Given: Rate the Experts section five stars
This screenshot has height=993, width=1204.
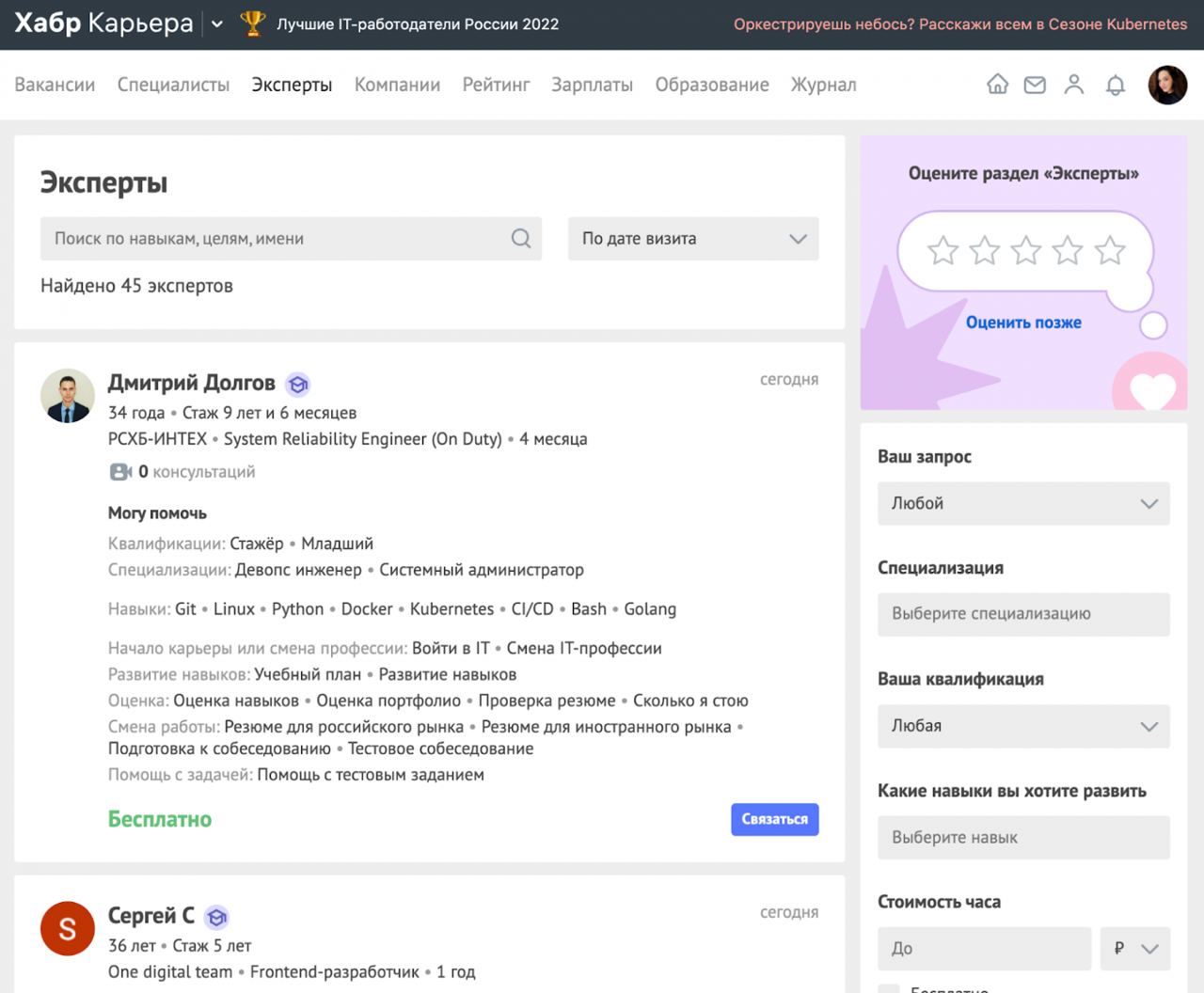Looking at the screenshot, I should pyautogui.click(x=1110, y=251).
